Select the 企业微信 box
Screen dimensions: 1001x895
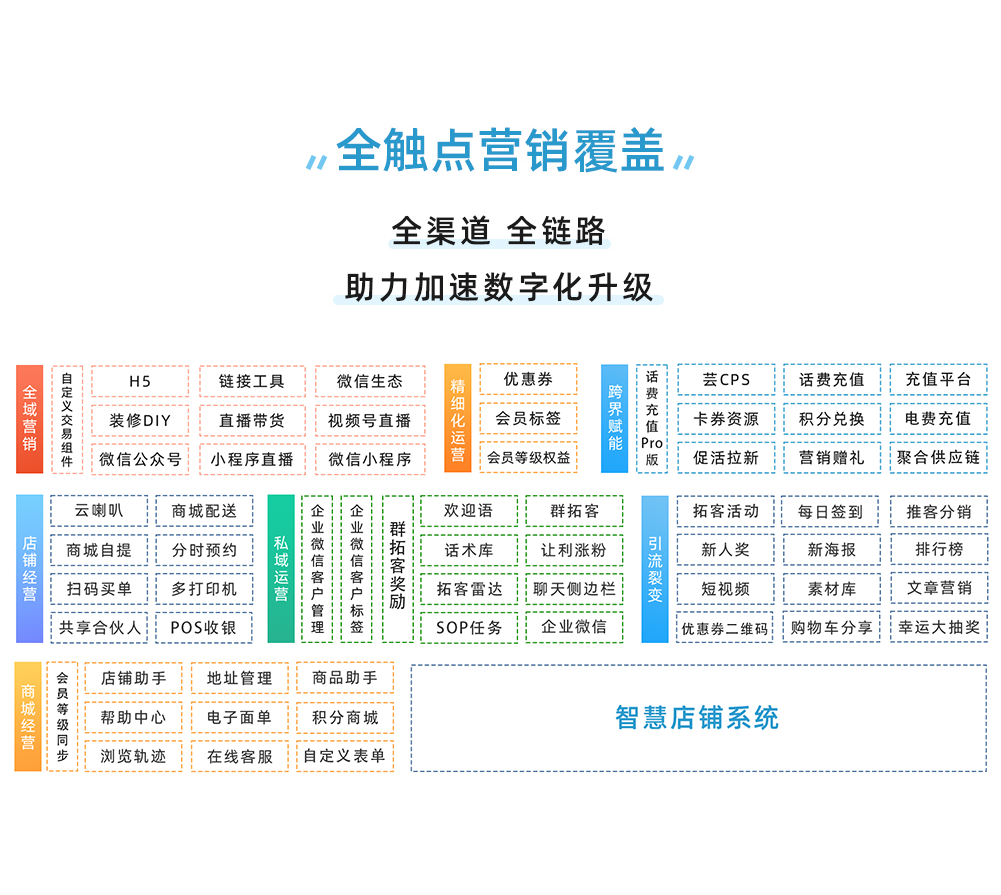pyautogui.click(x=575, y=627)
